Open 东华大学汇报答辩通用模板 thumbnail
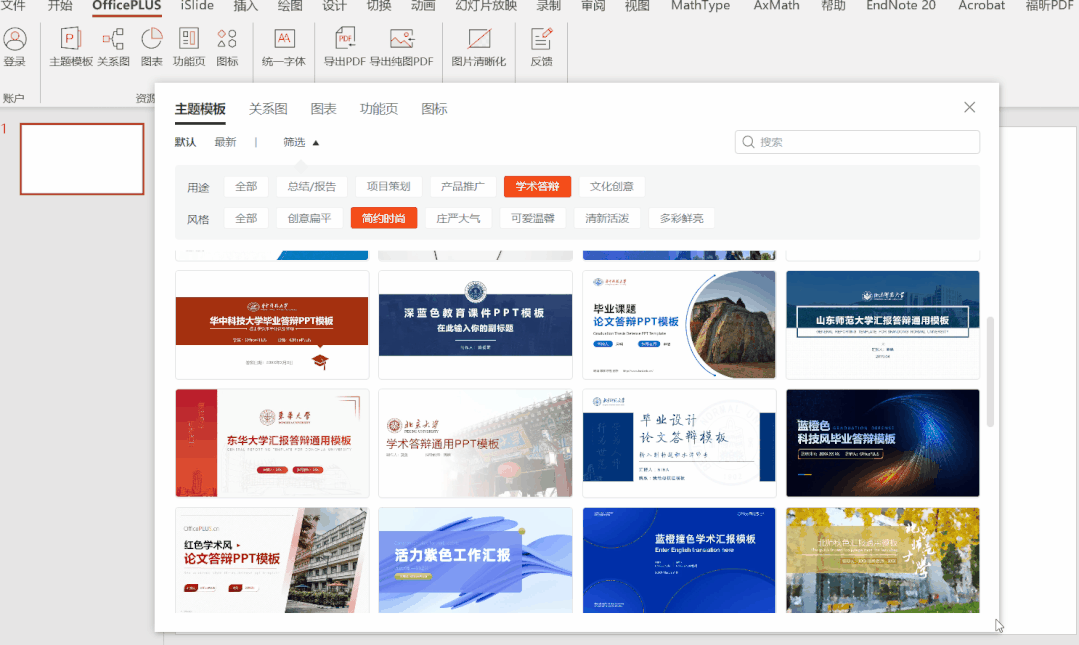This screenshot has height=645, width=1079. point(272,443)
